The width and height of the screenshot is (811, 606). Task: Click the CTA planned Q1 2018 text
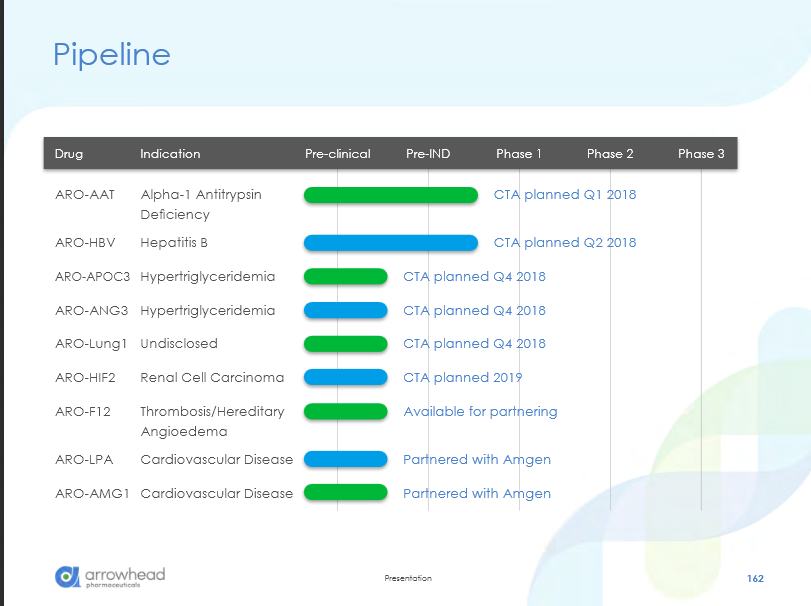[x=565, y=195]
